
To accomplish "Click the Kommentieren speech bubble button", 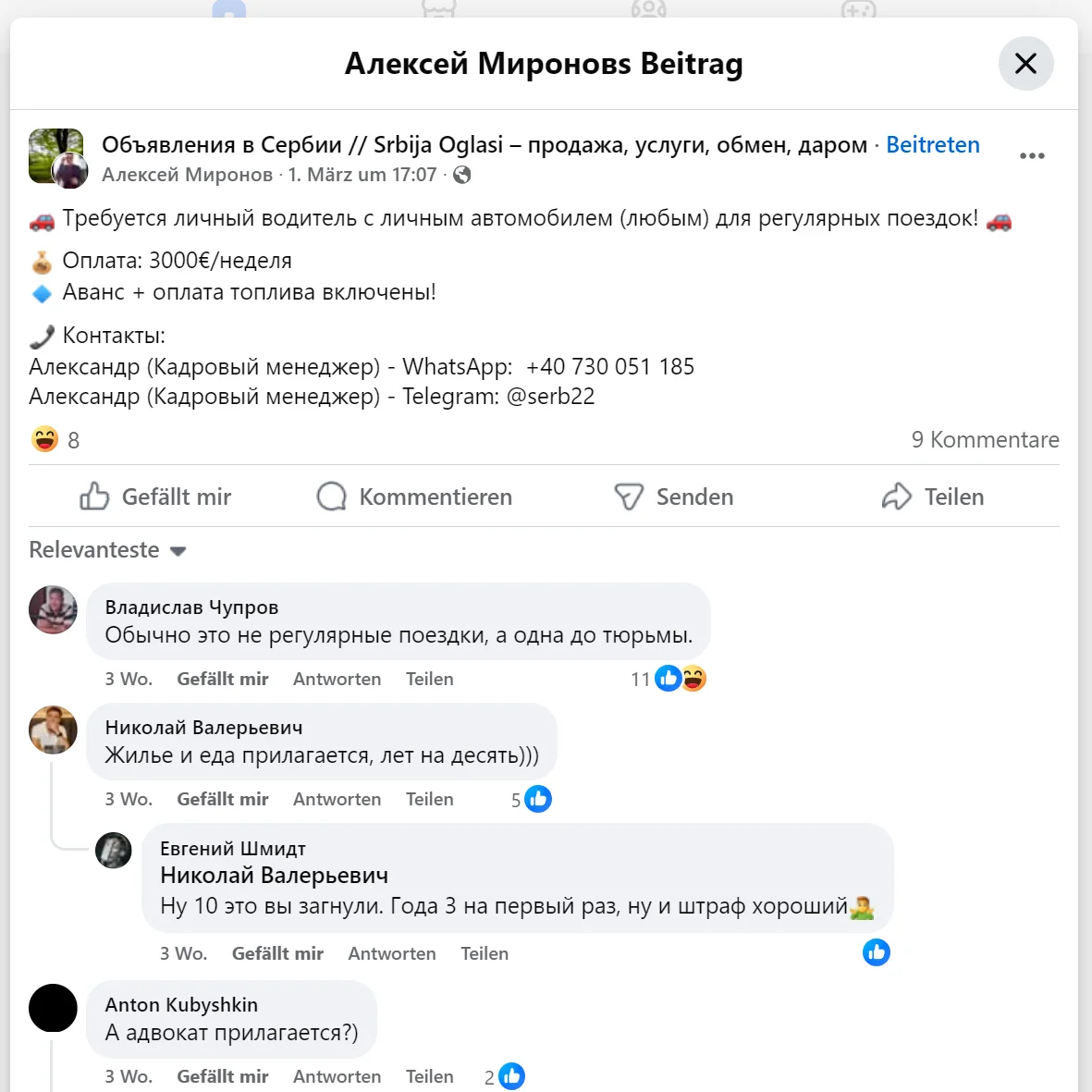I will 414,497.
